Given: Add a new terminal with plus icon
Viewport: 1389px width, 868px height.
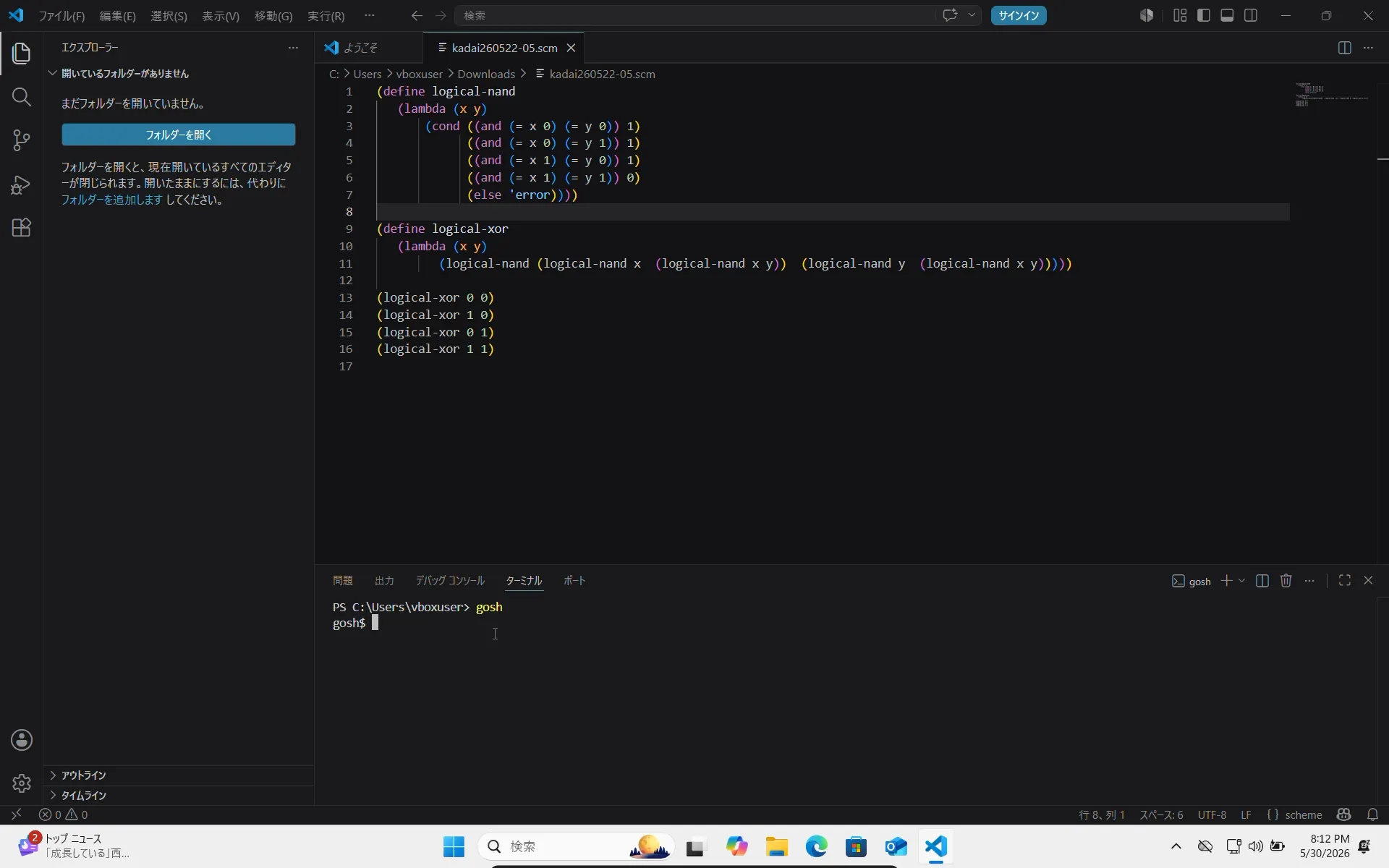Looking at the screenshot, I should (x=1226, y=581).
